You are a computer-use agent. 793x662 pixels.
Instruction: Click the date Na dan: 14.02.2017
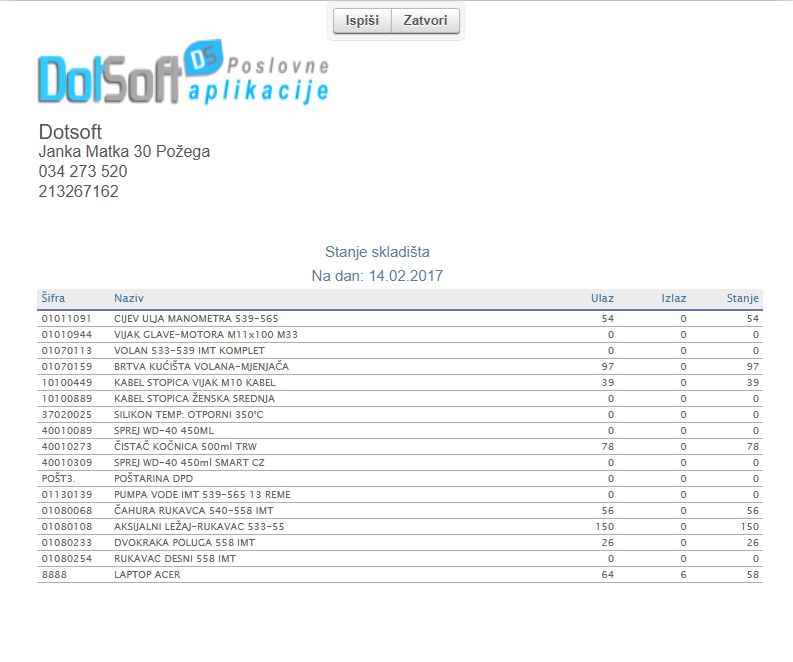(377, 275)
